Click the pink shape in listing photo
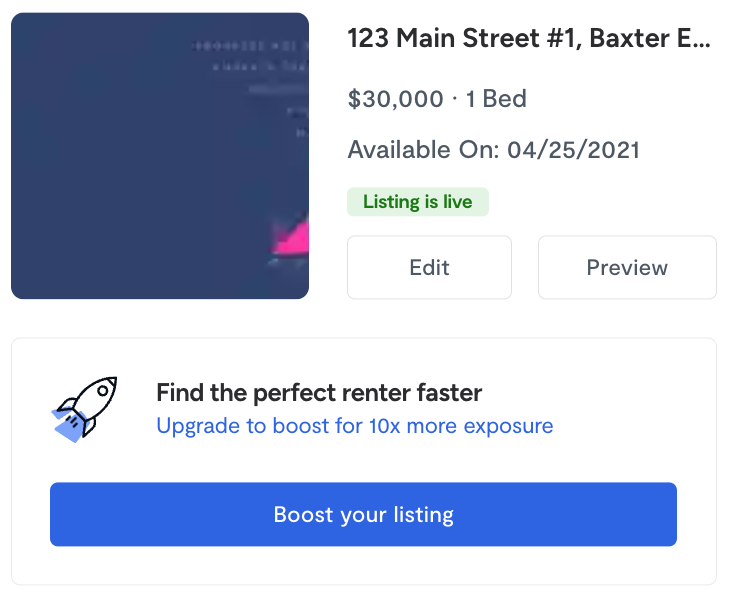The image size is (748, 592). click(x=290, y=236)
